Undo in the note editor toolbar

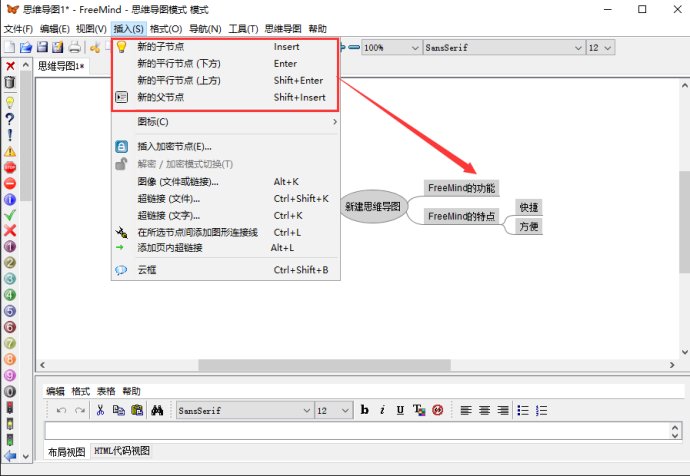click(61, 410)
